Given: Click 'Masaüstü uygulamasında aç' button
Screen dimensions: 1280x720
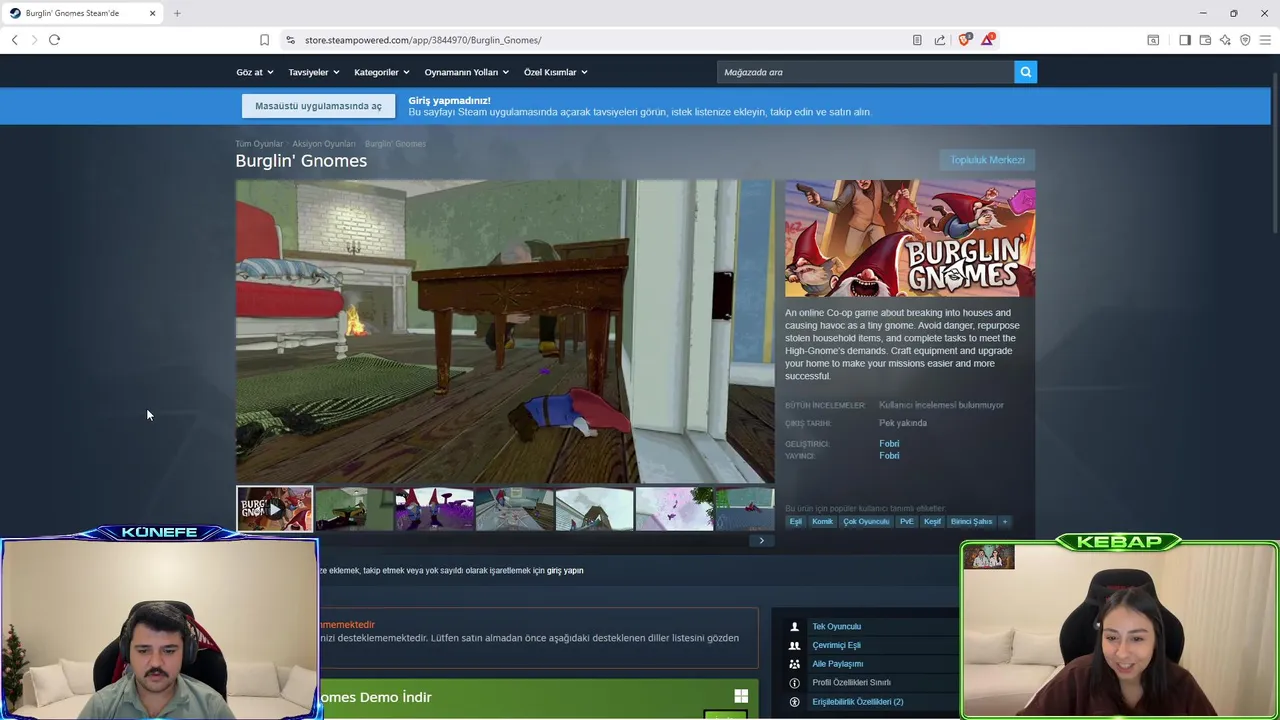Looking at the screenshot, I should click(x=318, y=106).
